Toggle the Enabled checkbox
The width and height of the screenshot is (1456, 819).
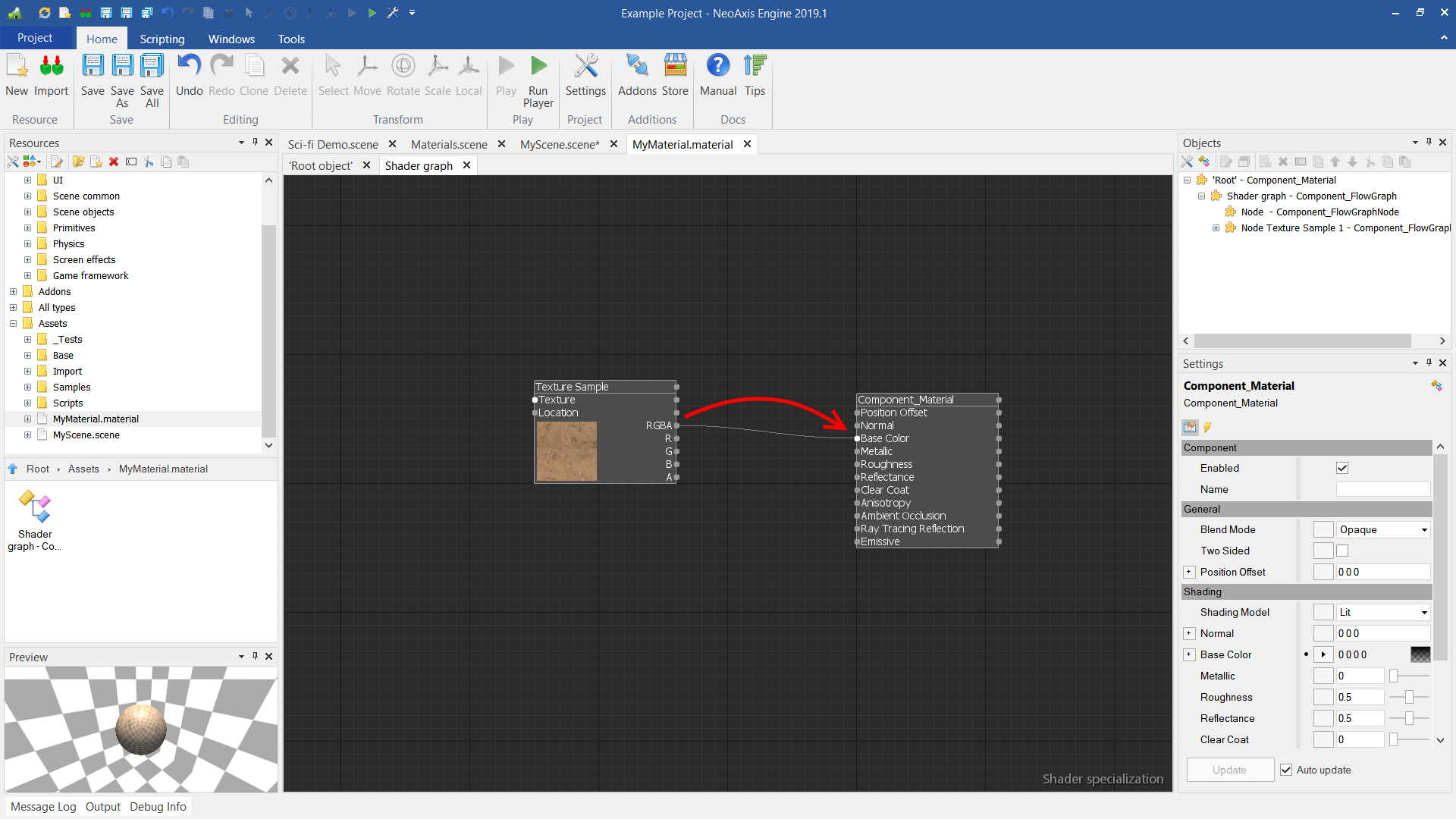[x=1342, y=469]
